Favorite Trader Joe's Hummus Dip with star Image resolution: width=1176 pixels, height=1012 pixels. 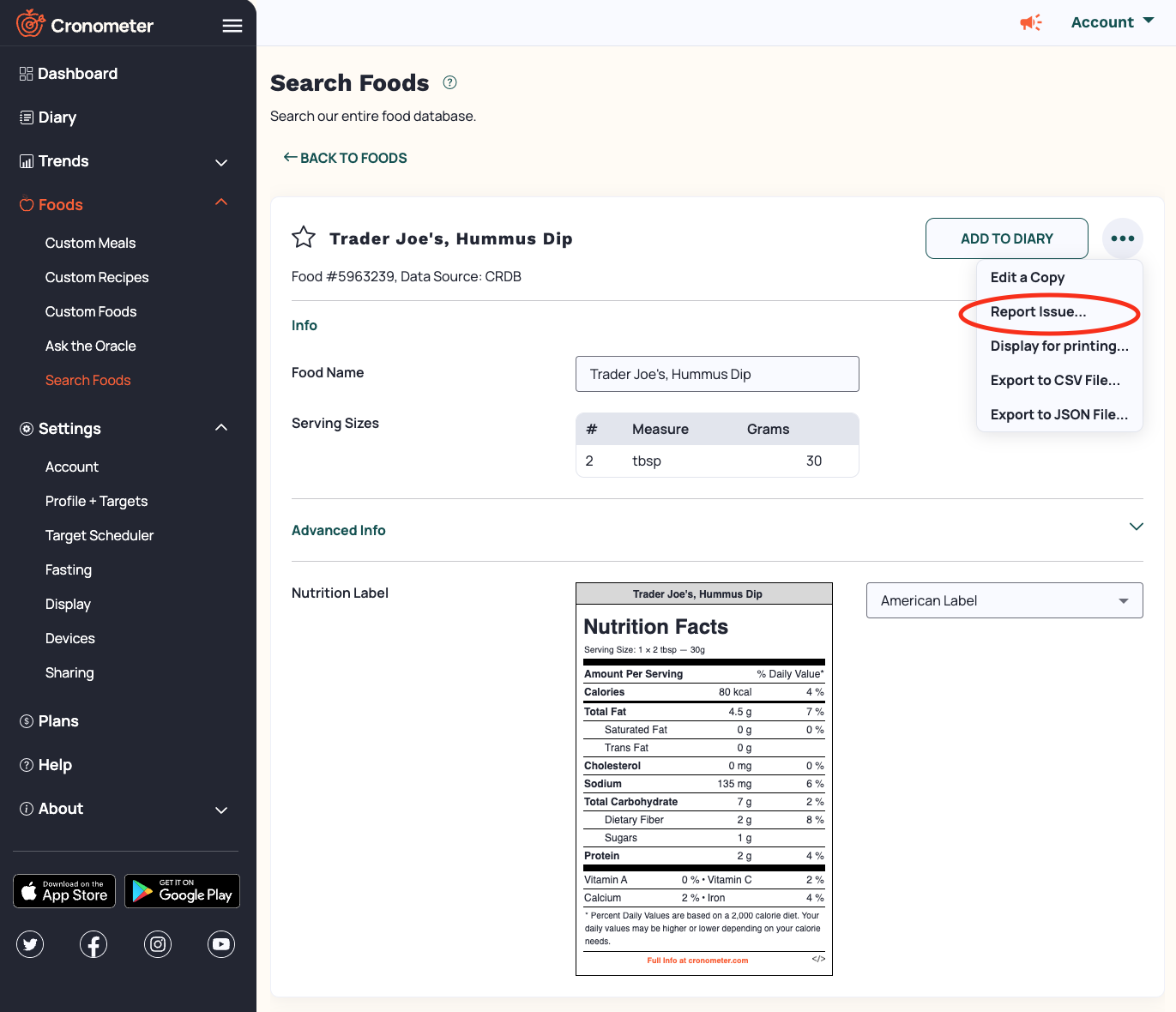[x=304, y=238]
